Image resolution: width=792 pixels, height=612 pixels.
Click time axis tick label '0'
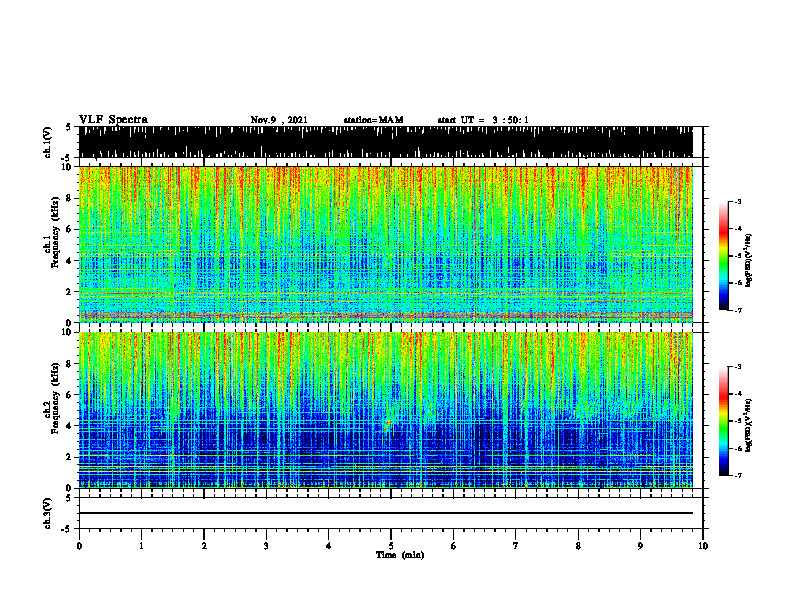click(x=79, y=546)
